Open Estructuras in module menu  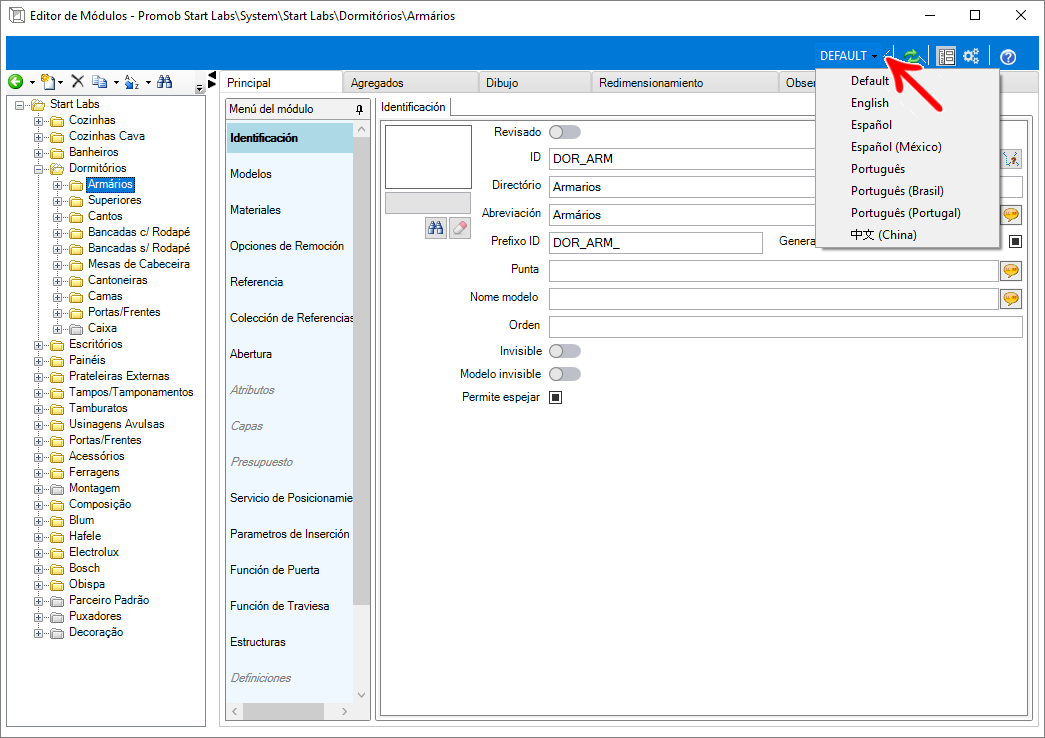coord(289,642)
